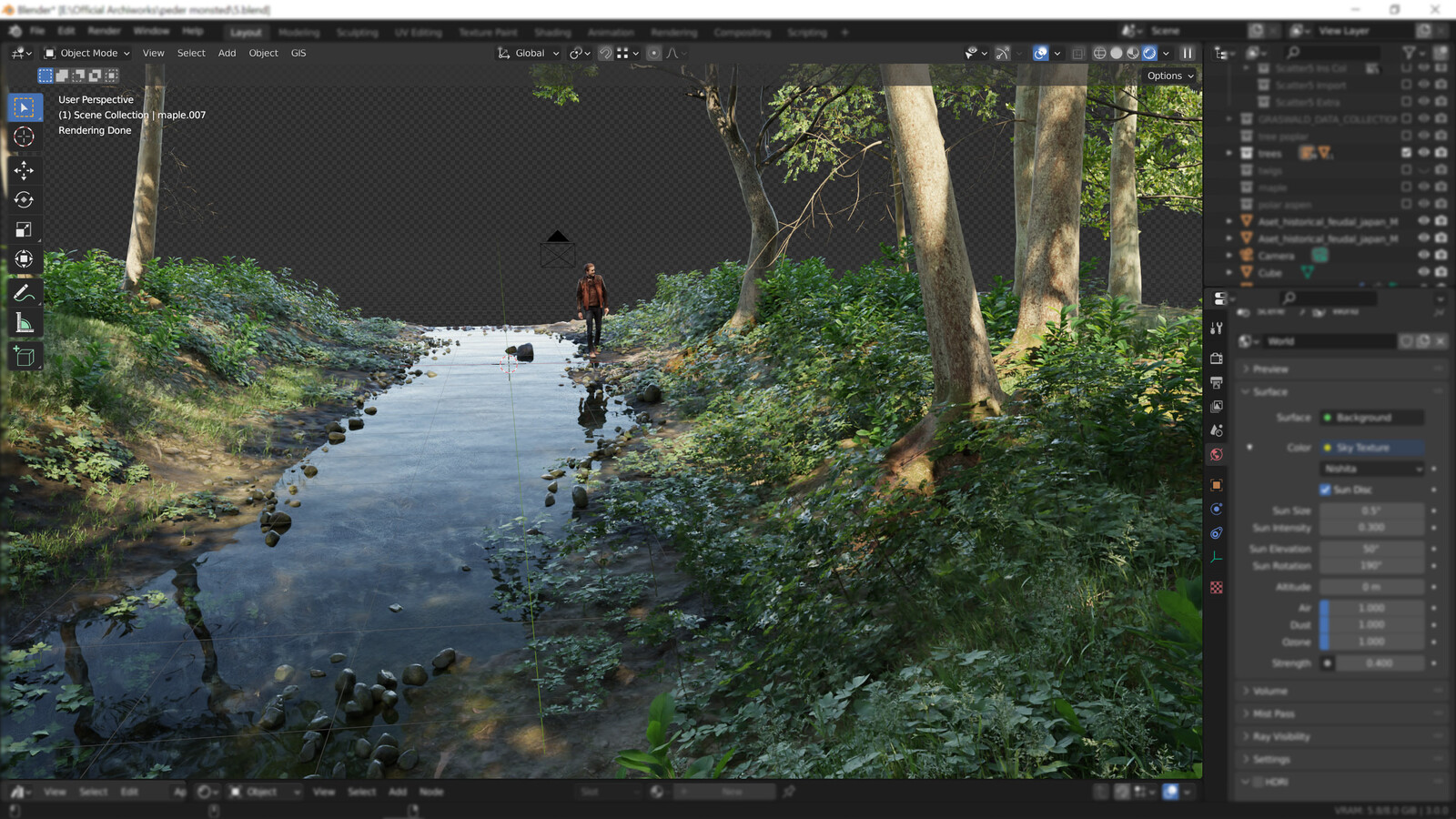Pause the viewport render preview
1456x819 pixels.
coord(1188,53)
